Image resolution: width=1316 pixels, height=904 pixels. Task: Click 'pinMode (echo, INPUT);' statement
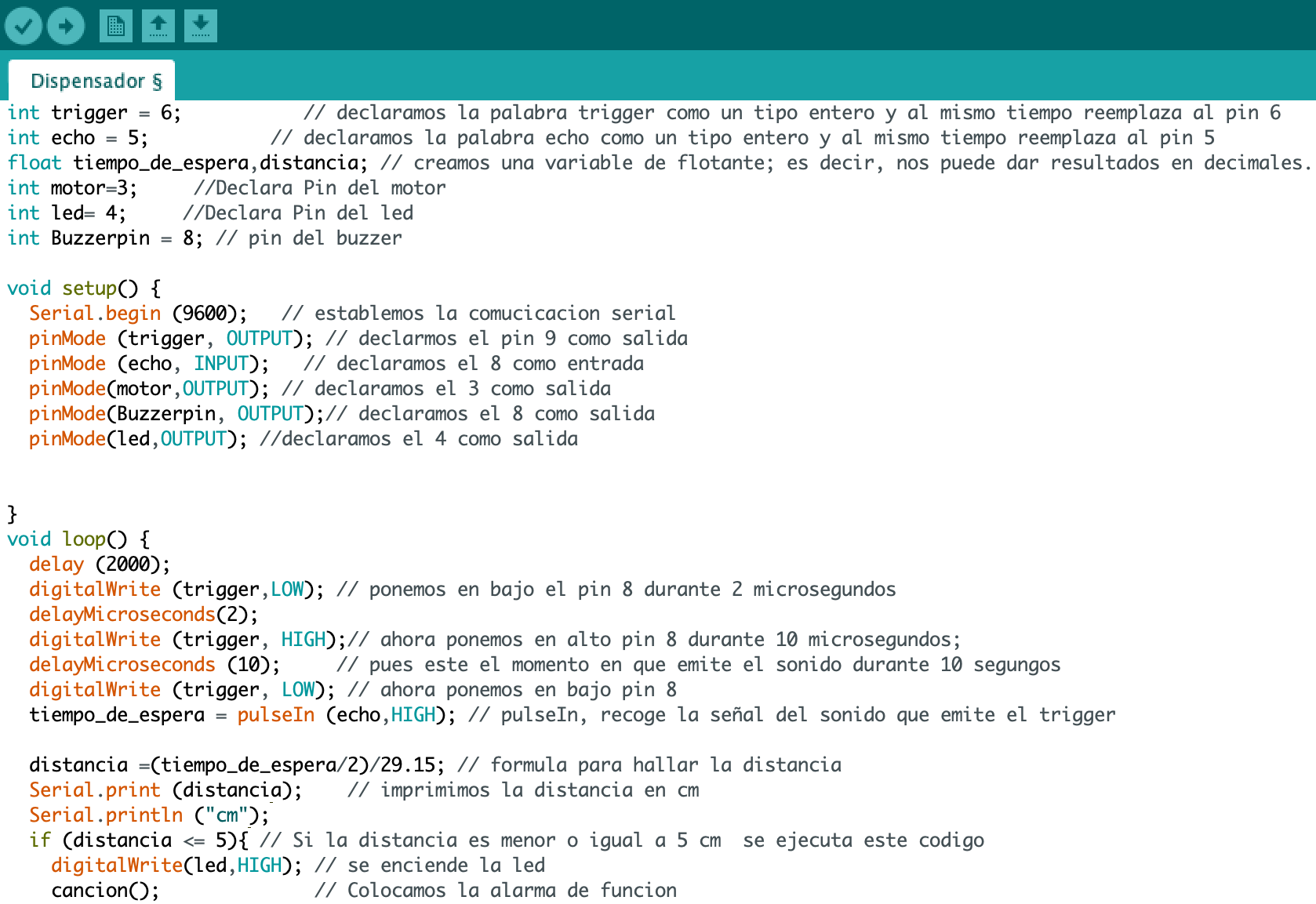click(149, 364)
